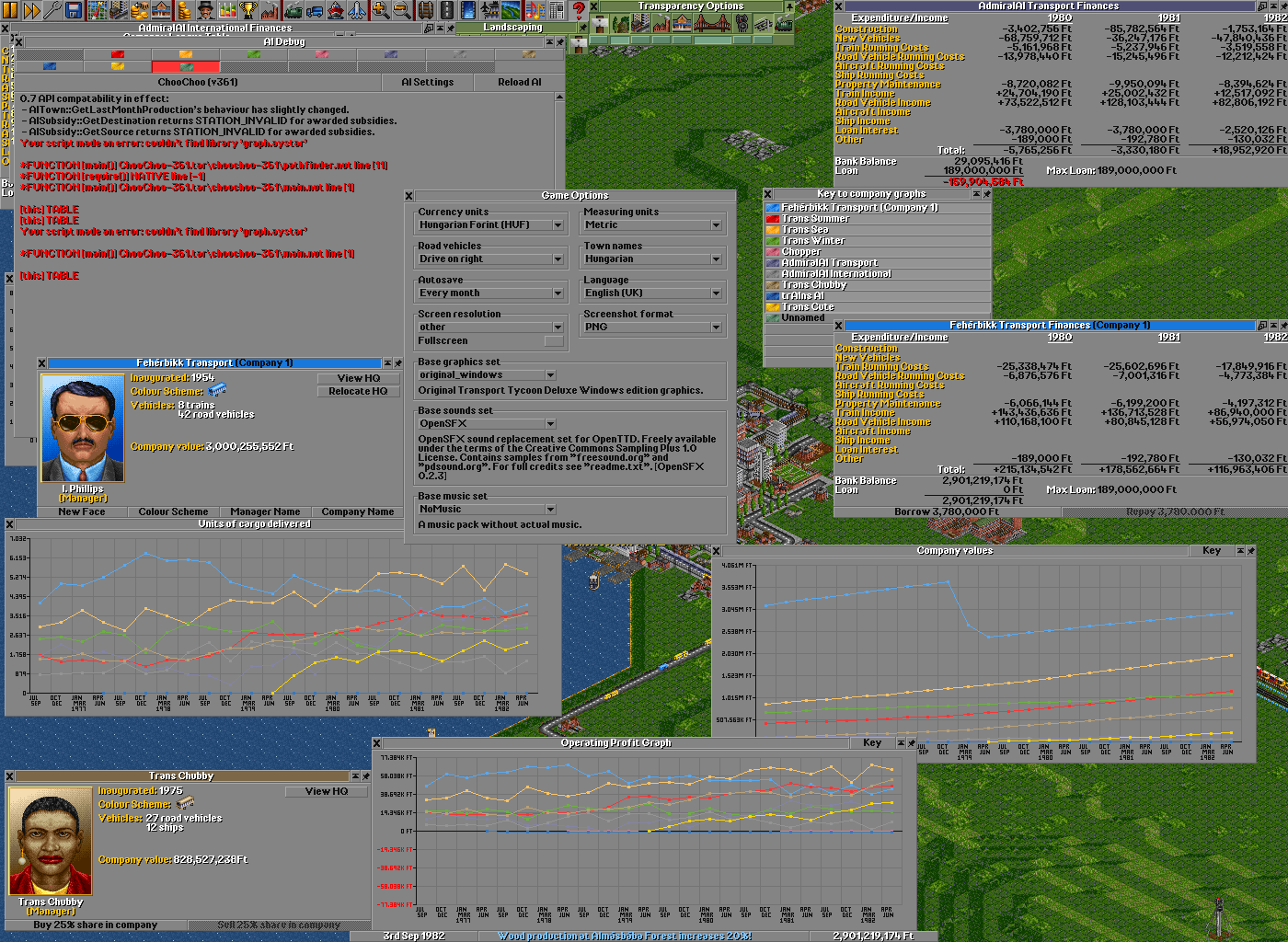
Task: Open the Language dropdown
Action: (652, 293)
